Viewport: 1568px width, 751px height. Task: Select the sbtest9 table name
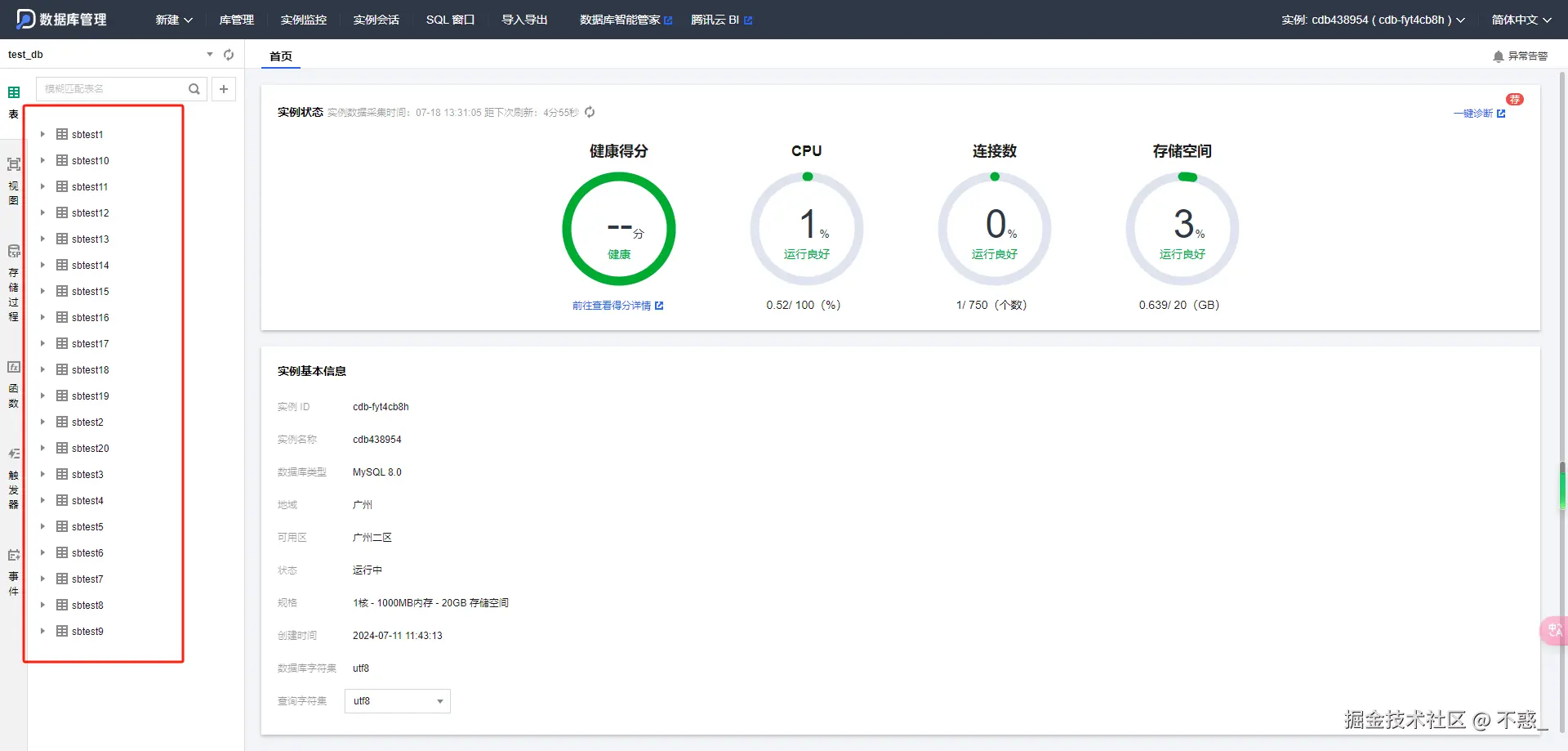[x=87, y=632]
